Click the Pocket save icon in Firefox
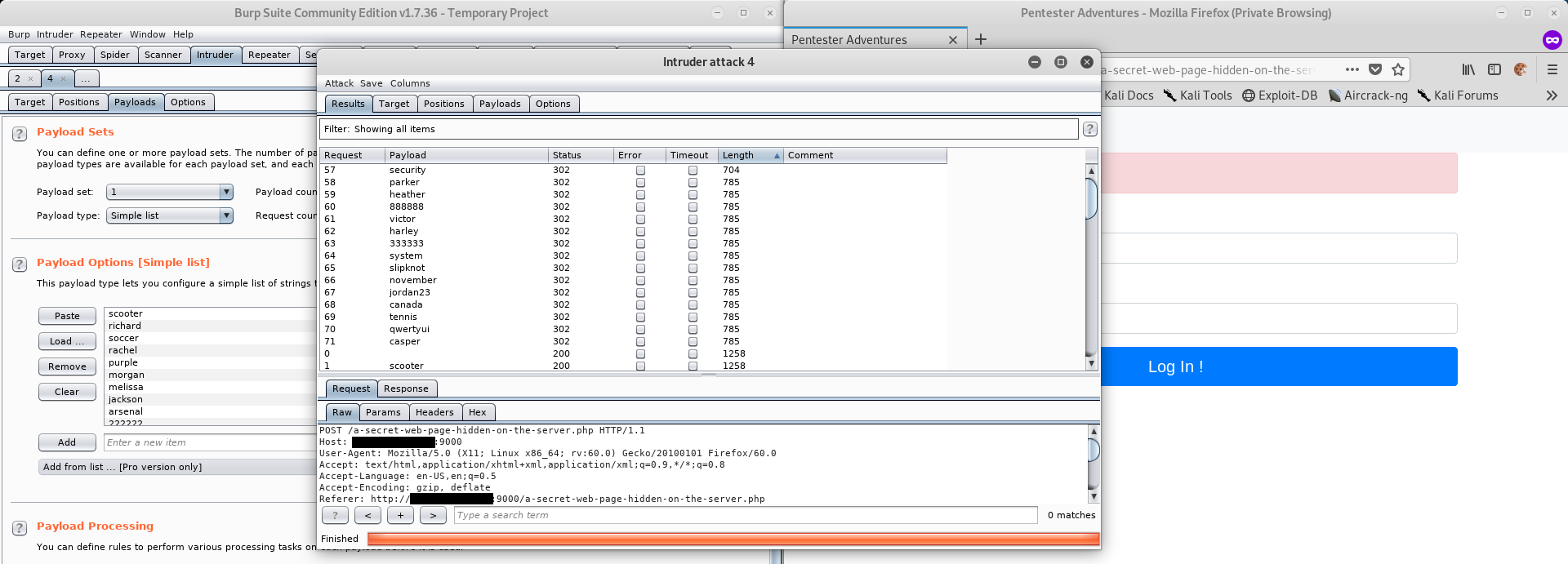The width and height of the screenshot is (1568, 564). tap(1375, 69)
